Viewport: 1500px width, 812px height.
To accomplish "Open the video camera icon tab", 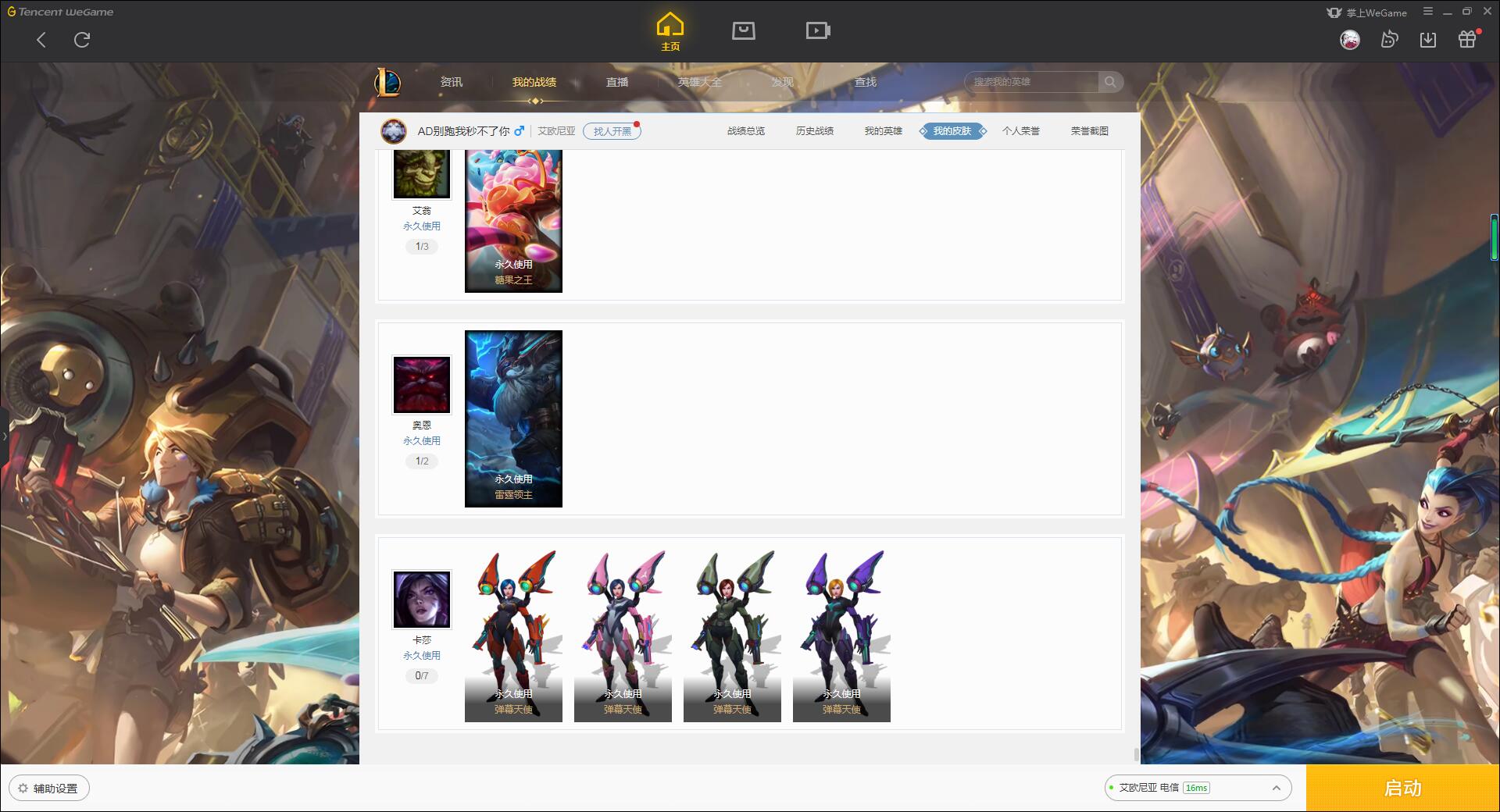I will (x=818, y=30).
